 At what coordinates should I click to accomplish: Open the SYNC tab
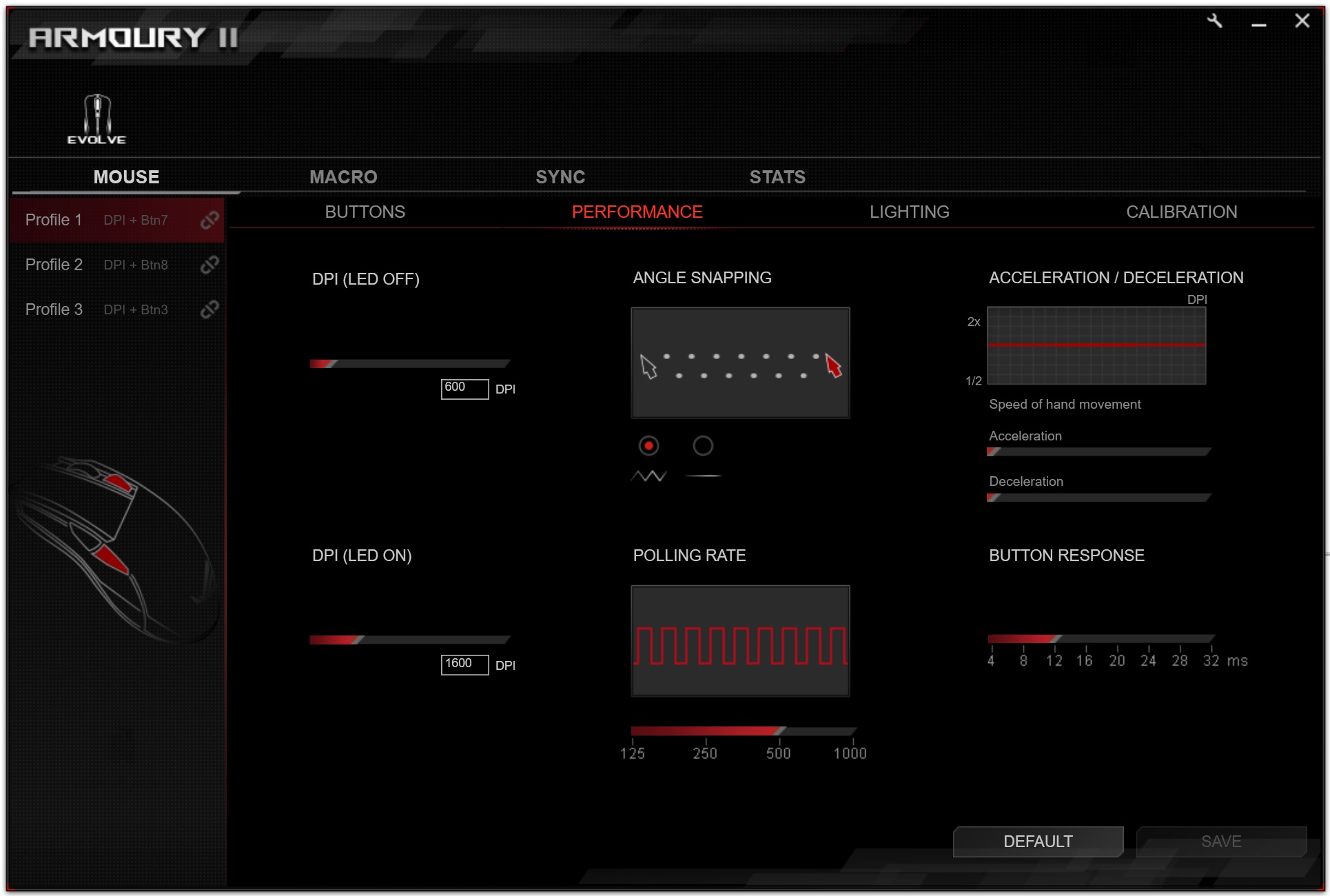click(x=560, y=177)
